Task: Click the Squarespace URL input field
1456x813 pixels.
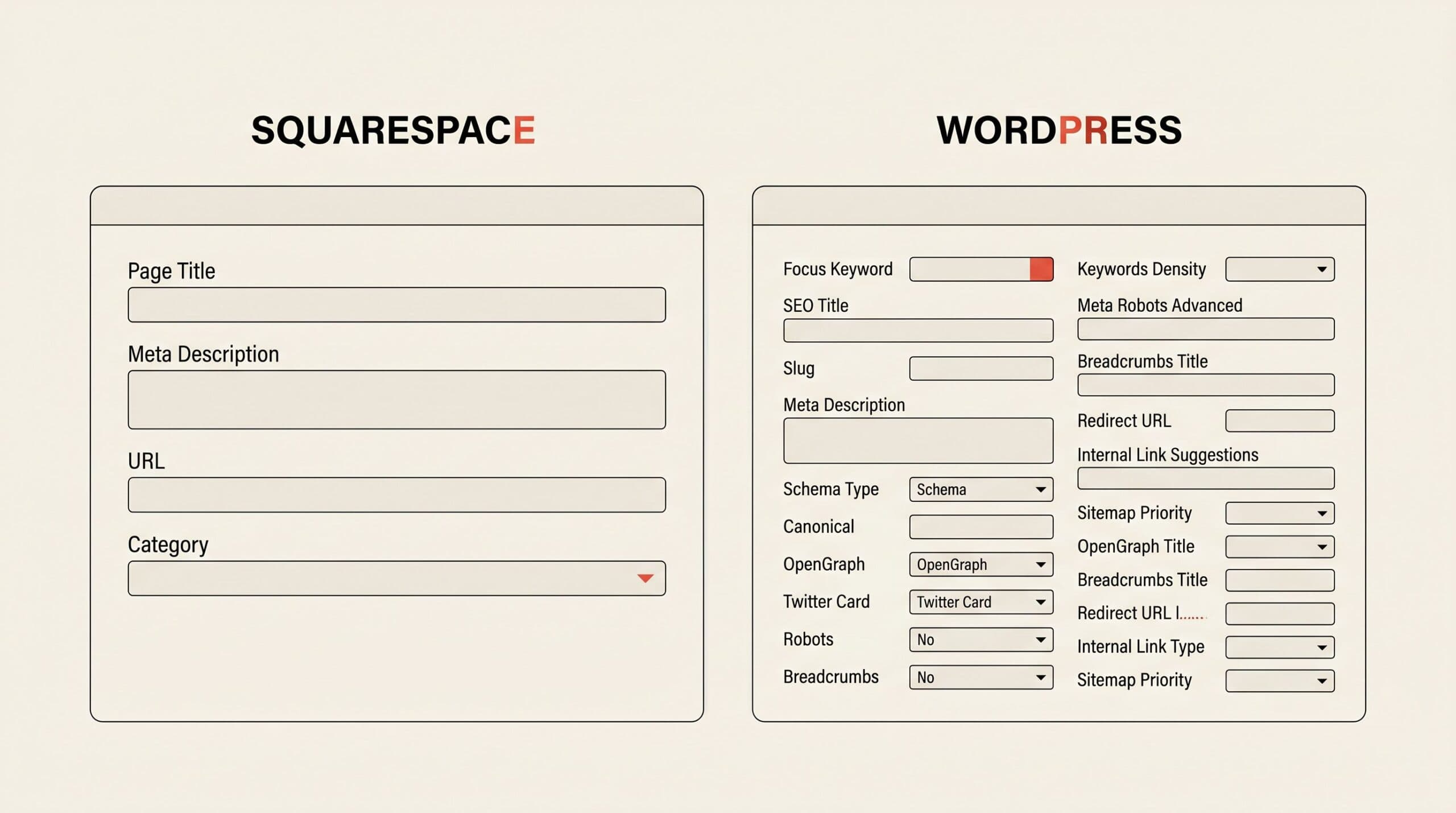Action: [396, 494]
